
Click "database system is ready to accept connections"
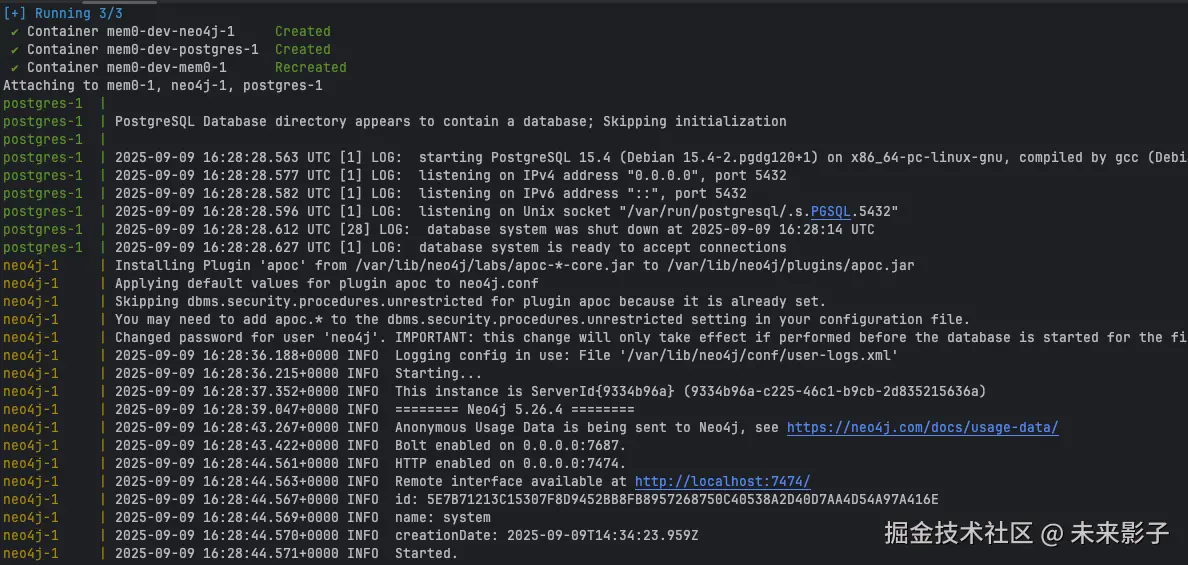[602, 248]
